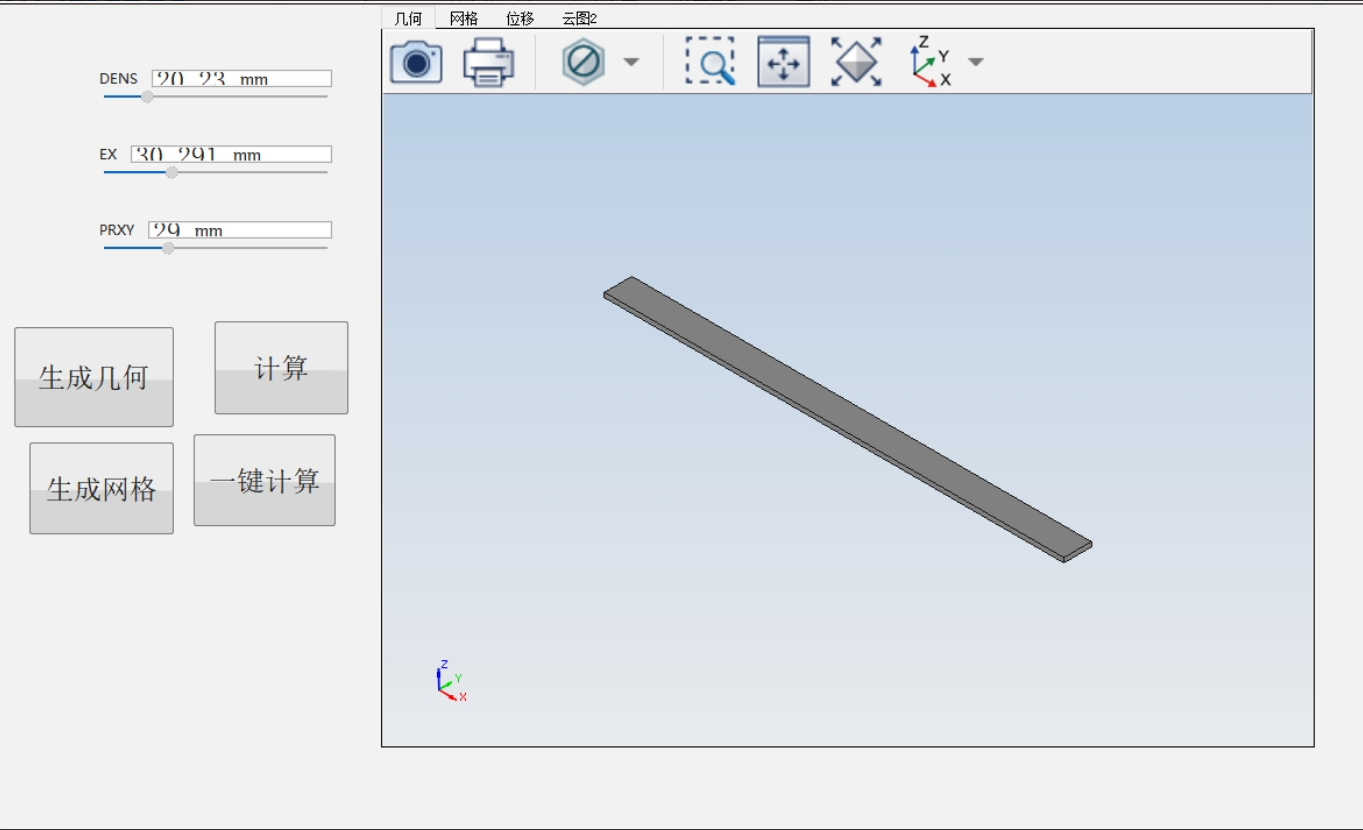The image size is (1363, 830).
Task: Fit the model to the window with the zoom-extents icon
Action: pyautogui.click(x=856, y=62)
